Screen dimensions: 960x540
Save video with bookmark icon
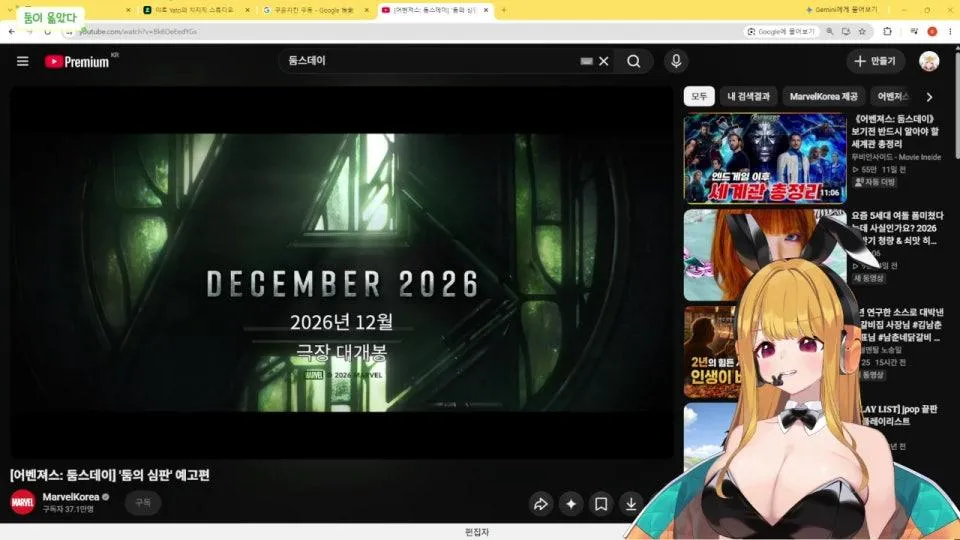pyautogui.click(x=601, y=504)
